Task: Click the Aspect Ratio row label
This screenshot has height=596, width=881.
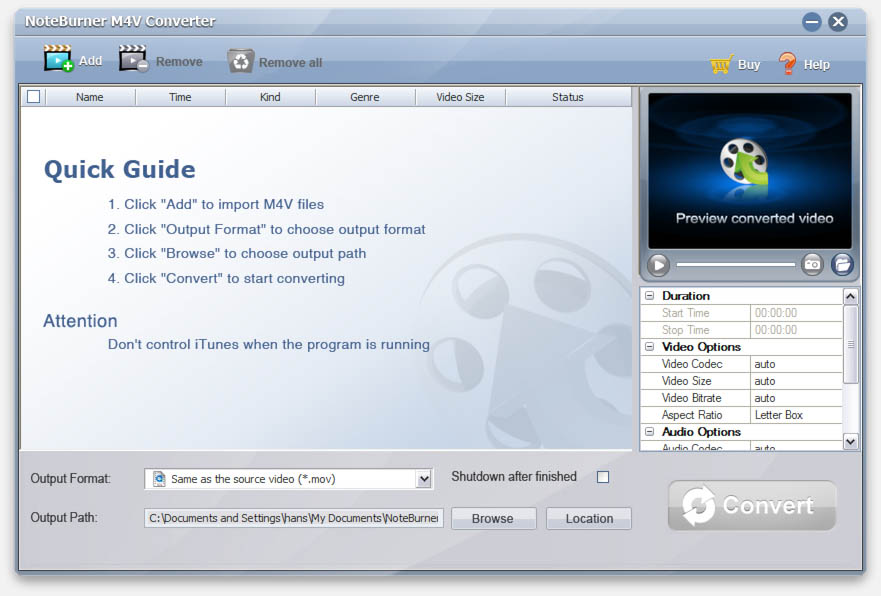Action: pyautogui.click(x=692, y=415)
